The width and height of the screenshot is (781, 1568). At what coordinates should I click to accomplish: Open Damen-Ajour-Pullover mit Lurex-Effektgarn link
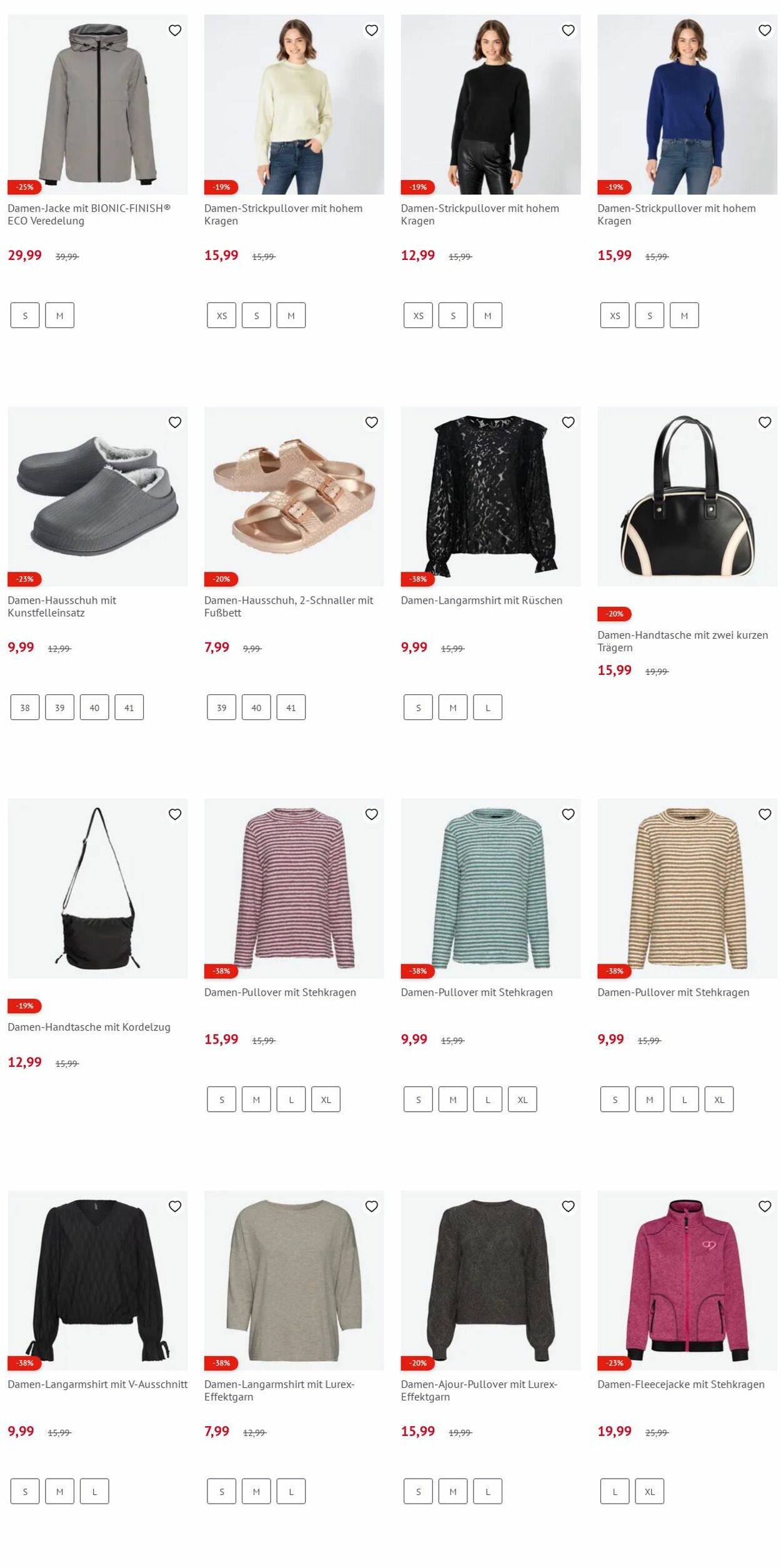click(479, 1390)
